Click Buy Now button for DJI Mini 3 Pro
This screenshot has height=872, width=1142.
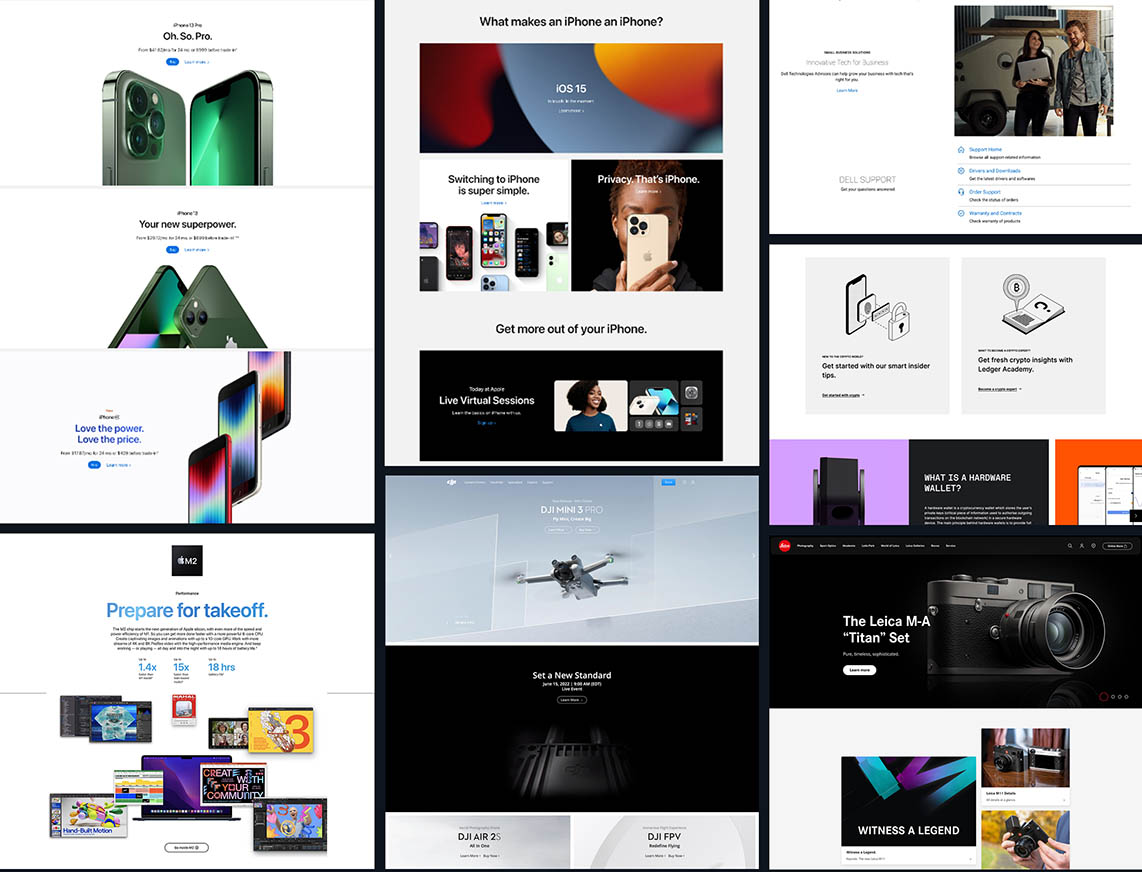pos(586,530)
